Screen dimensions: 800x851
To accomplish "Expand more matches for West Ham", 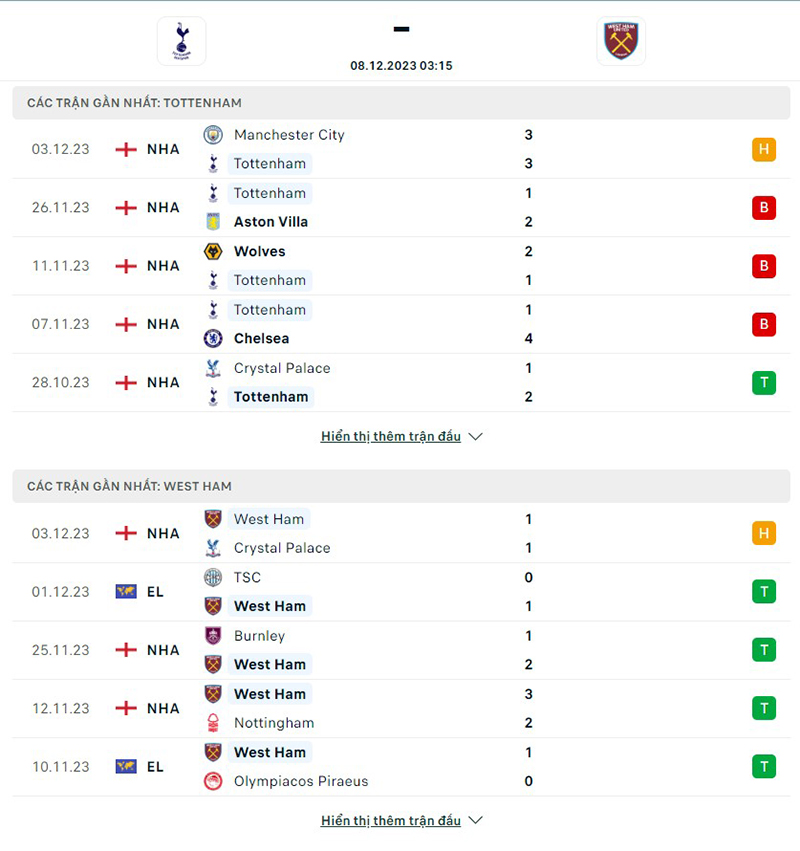I will click(x=395, y=820).
